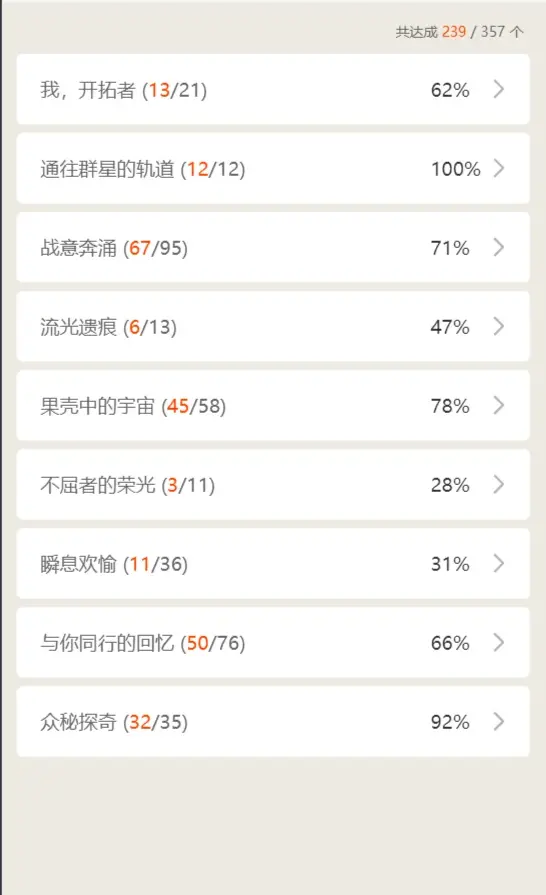Open 瞬息欢愉 (11/36) category

[273, 563]
